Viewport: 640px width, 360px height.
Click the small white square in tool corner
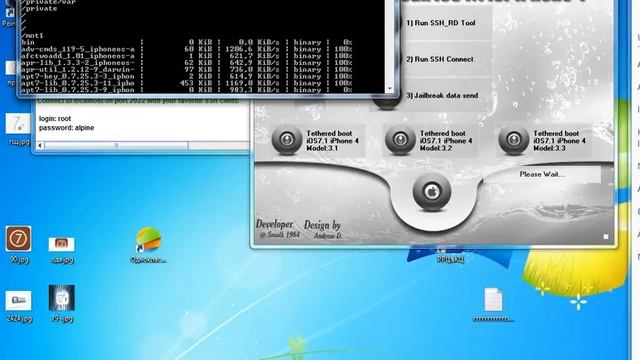click(606, 237)
